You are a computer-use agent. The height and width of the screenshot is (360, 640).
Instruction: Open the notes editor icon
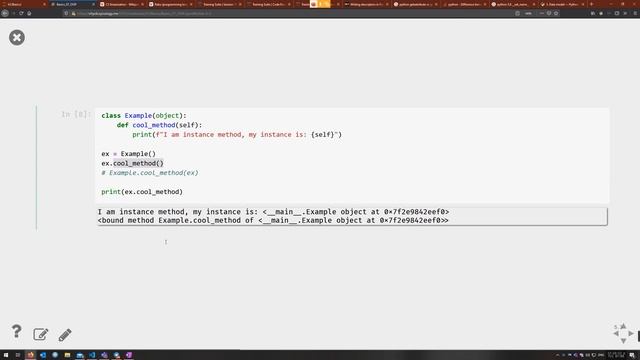pos(40,334)
